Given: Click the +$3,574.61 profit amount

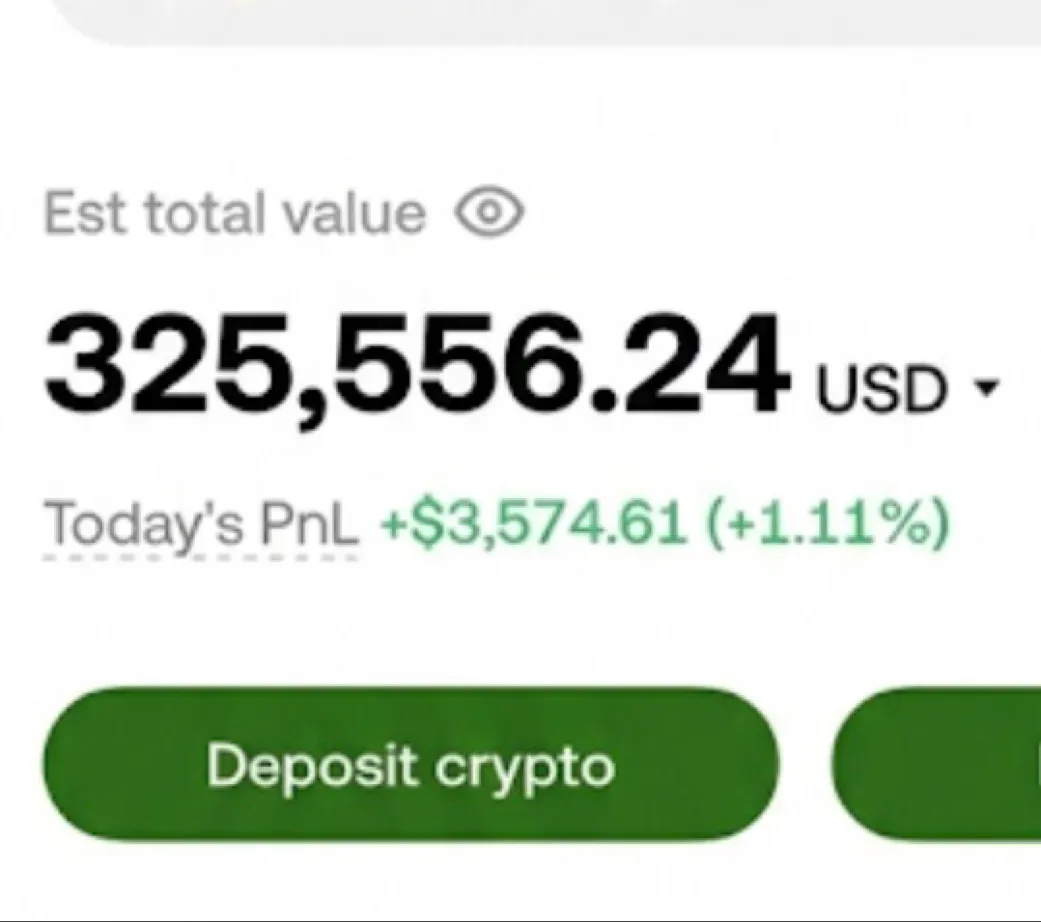Looking at the screenshot, I should (534, 524).
